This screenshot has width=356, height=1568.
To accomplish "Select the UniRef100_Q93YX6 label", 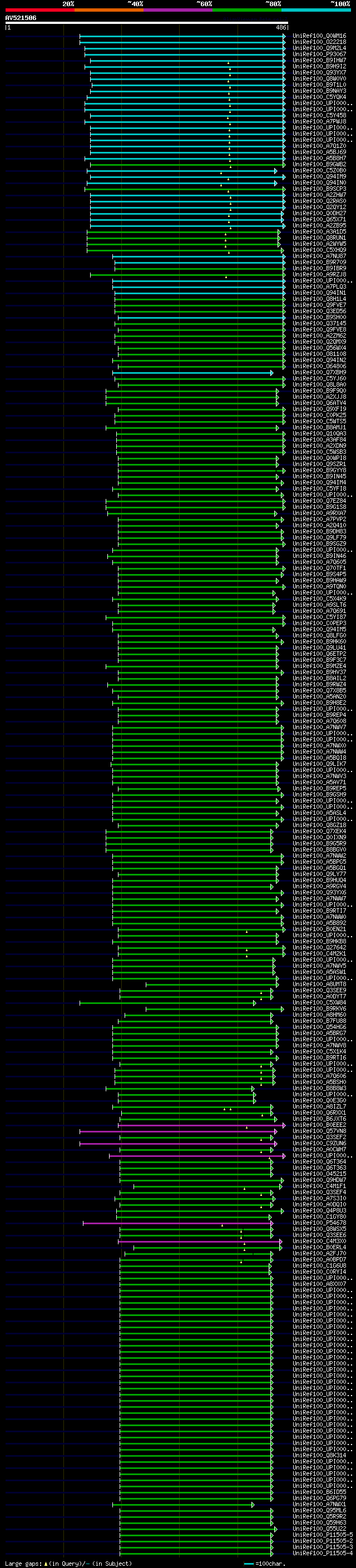I will click(319, 892).
